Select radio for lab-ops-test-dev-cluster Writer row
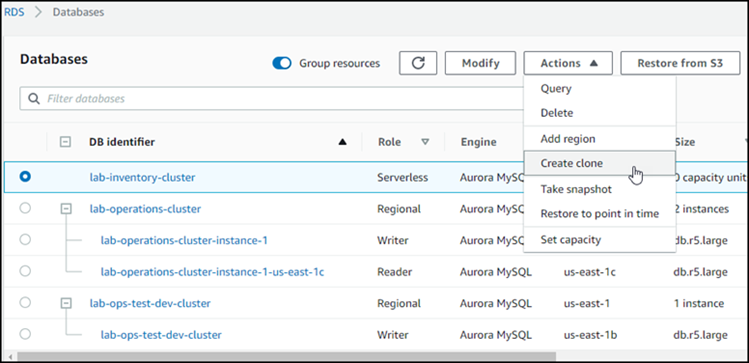Viewport: 749px width, 363px height. pyautogui.click(x=25, y=334)
